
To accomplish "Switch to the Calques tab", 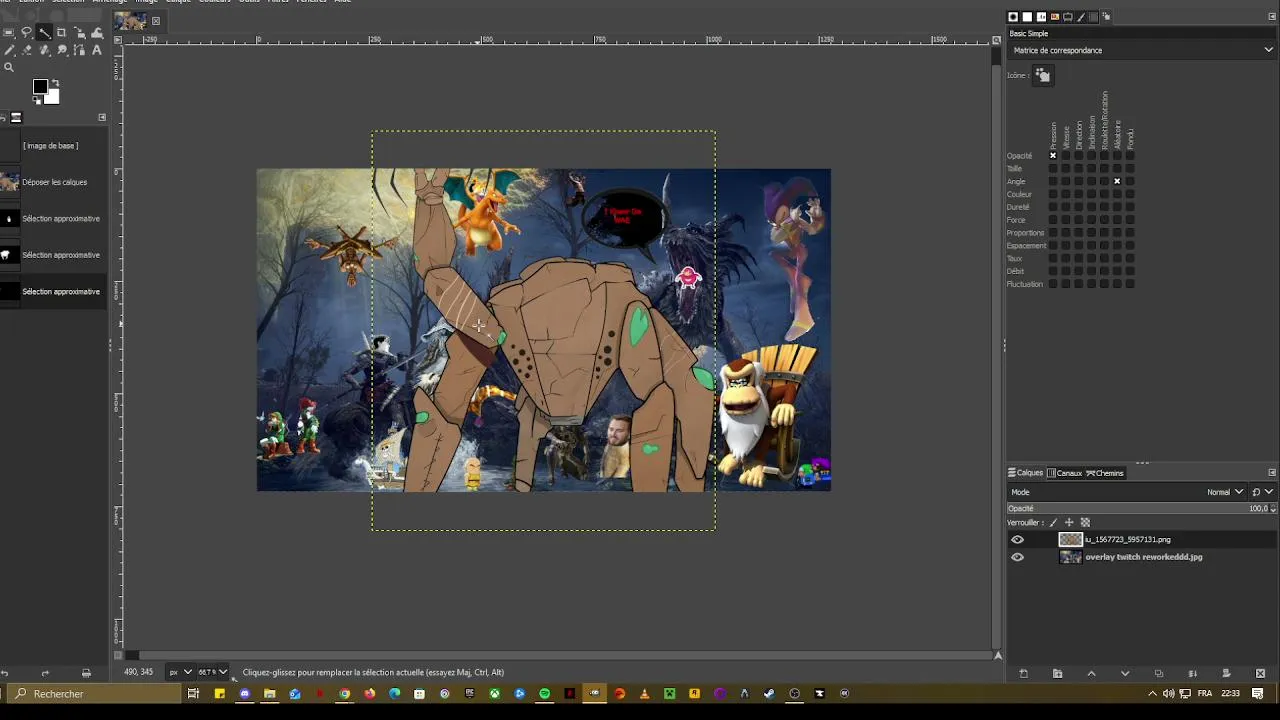I will (x=1025, y=473).
